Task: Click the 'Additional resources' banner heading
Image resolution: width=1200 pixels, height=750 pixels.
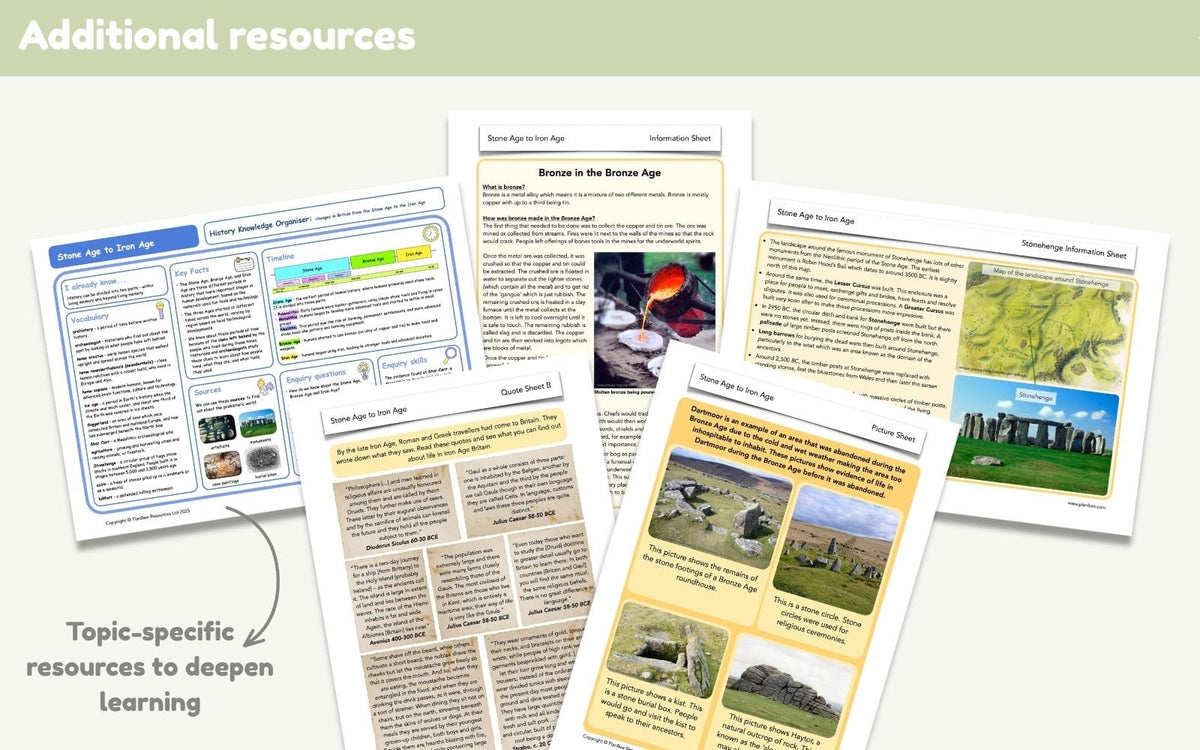Action: click(x=216, y=36)
